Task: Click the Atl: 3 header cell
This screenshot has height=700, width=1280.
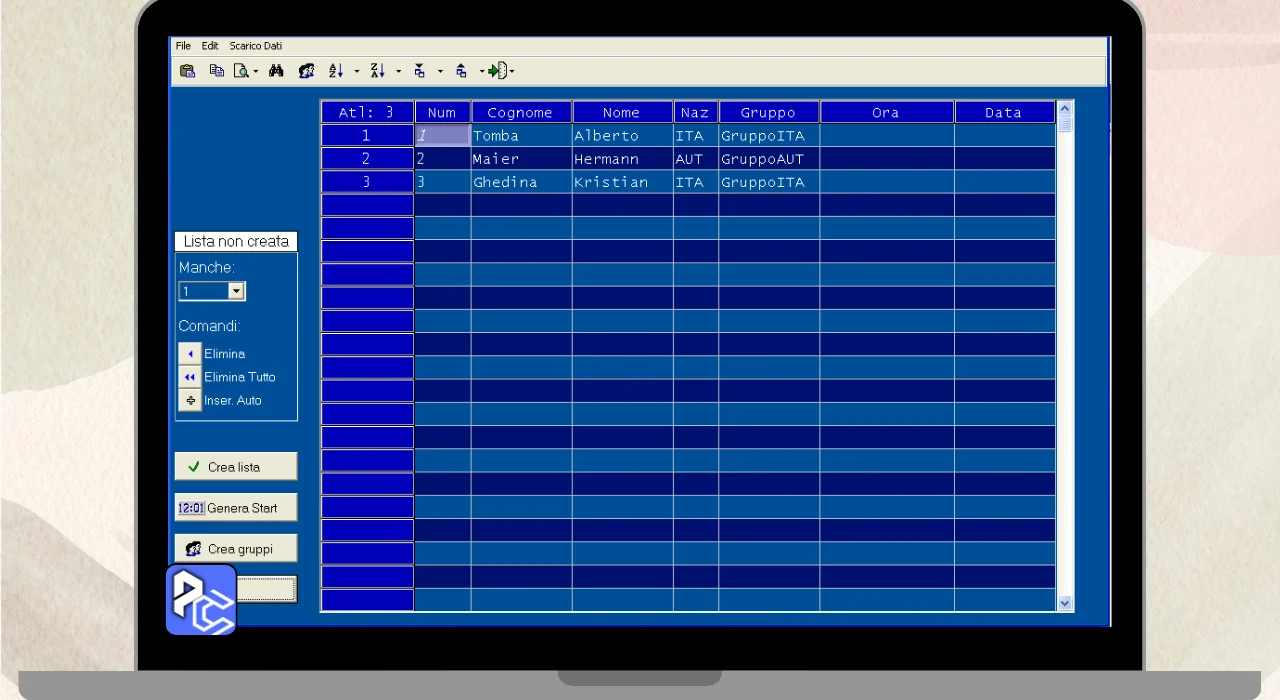Action: (367, 112)
